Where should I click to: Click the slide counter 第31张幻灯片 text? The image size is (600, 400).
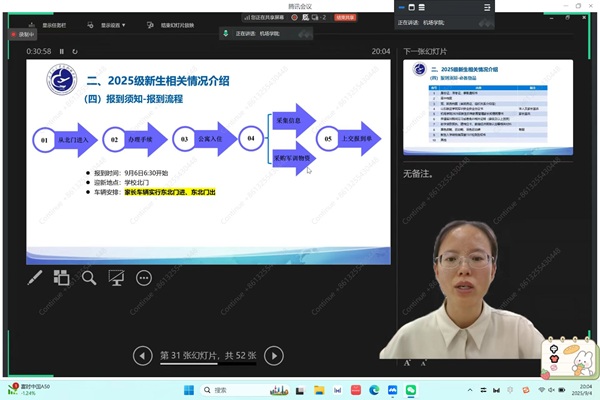(x=209, y=355)
